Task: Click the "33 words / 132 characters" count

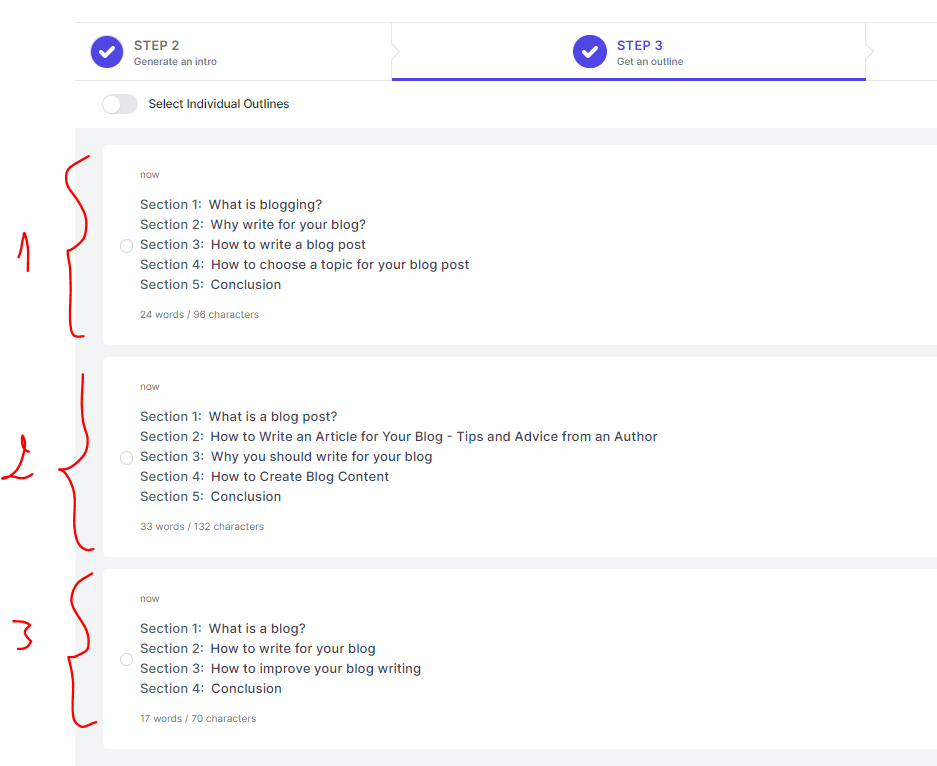Action: [x=202, y=527]
